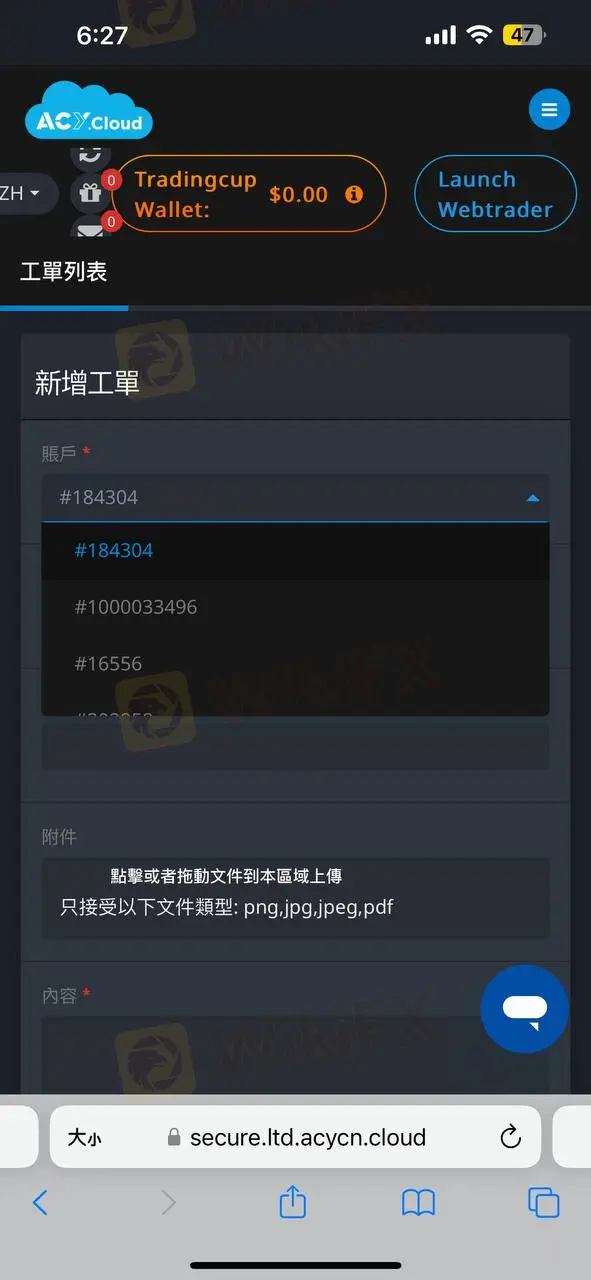Screen dimensions: 591x1280
Task: Open the gift rewards icon
Action: 90,194
